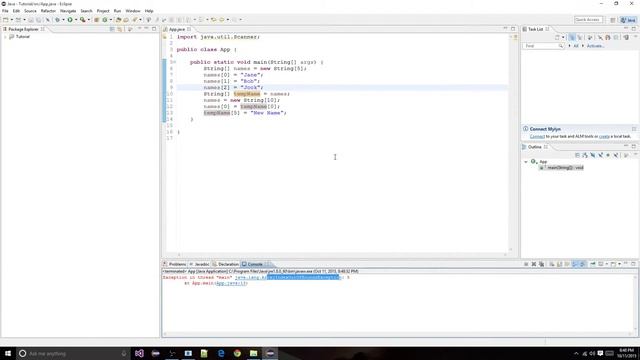640x360 pixels.
Task: Click the New file toolbar icon
Action: [6, 20]
